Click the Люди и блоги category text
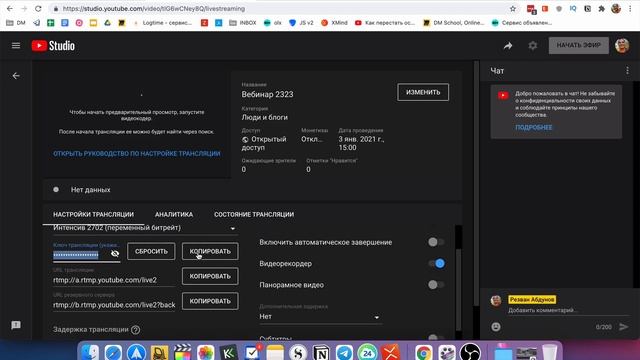This screenshot has height=360, width=640. (264, 117)
